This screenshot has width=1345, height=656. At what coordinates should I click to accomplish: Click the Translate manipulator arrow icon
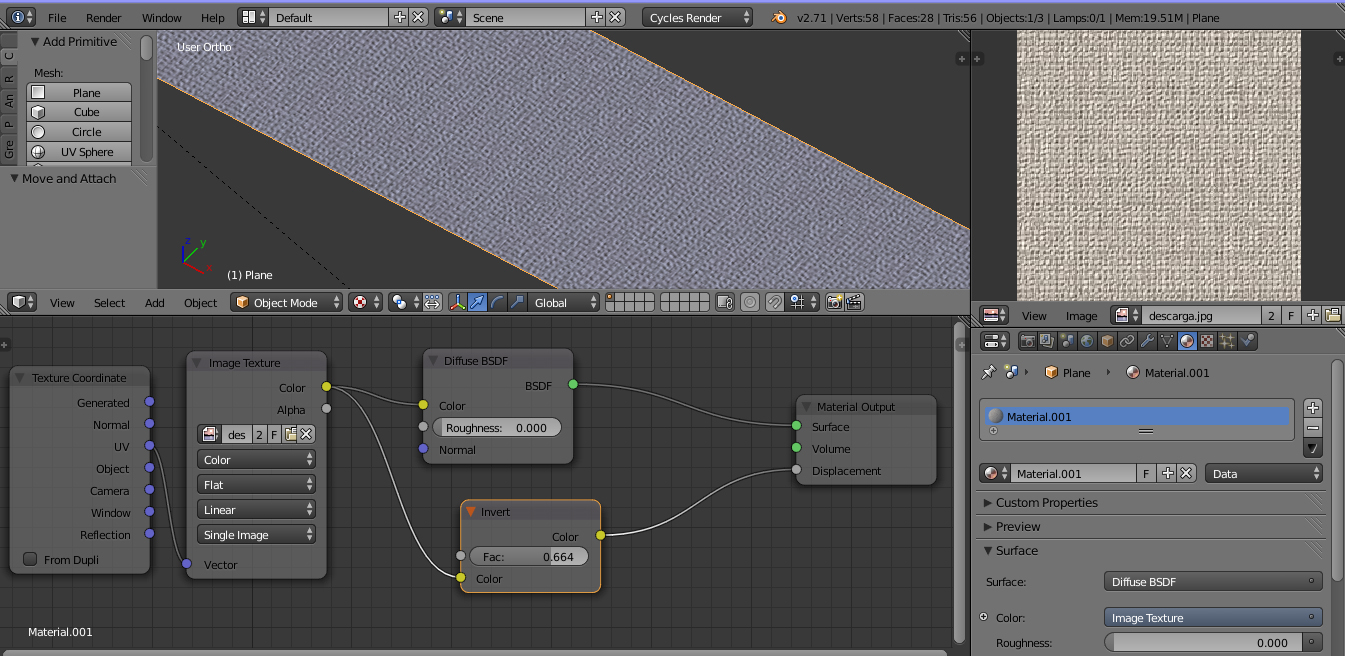[477, 302]
